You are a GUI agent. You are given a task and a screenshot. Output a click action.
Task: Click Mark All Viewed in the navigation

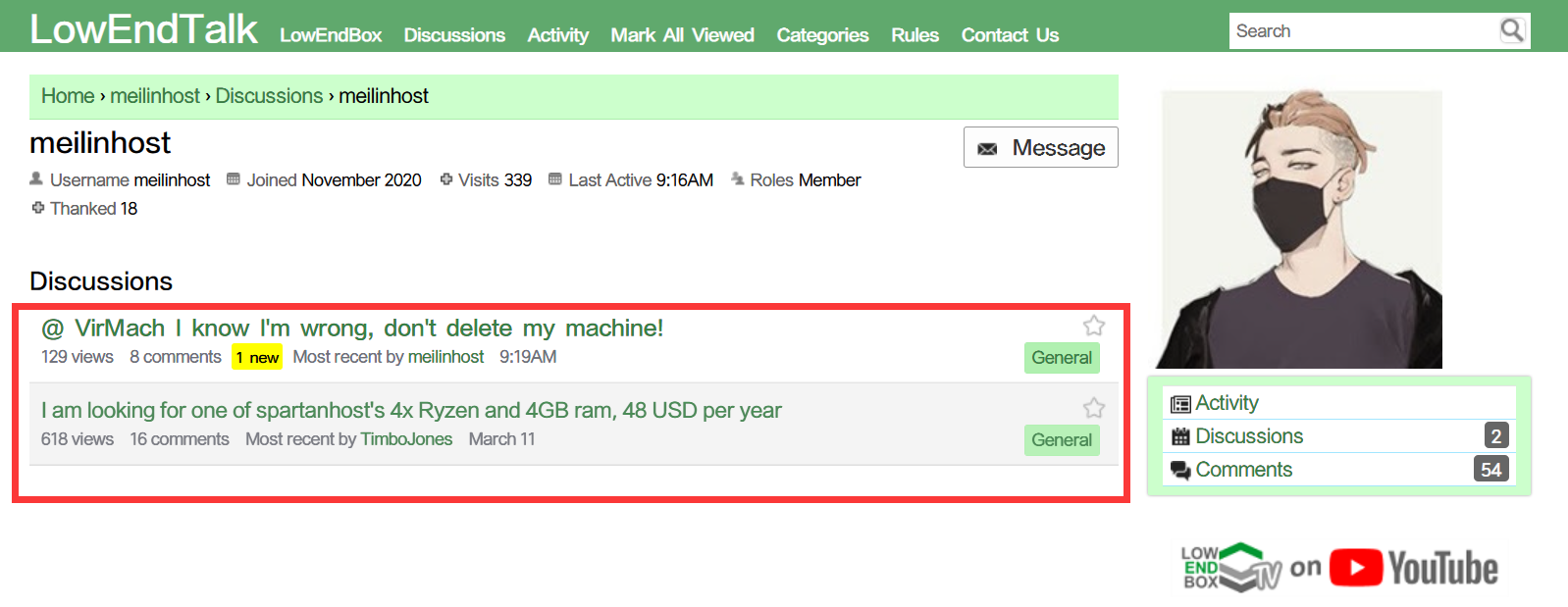[682, 35]
